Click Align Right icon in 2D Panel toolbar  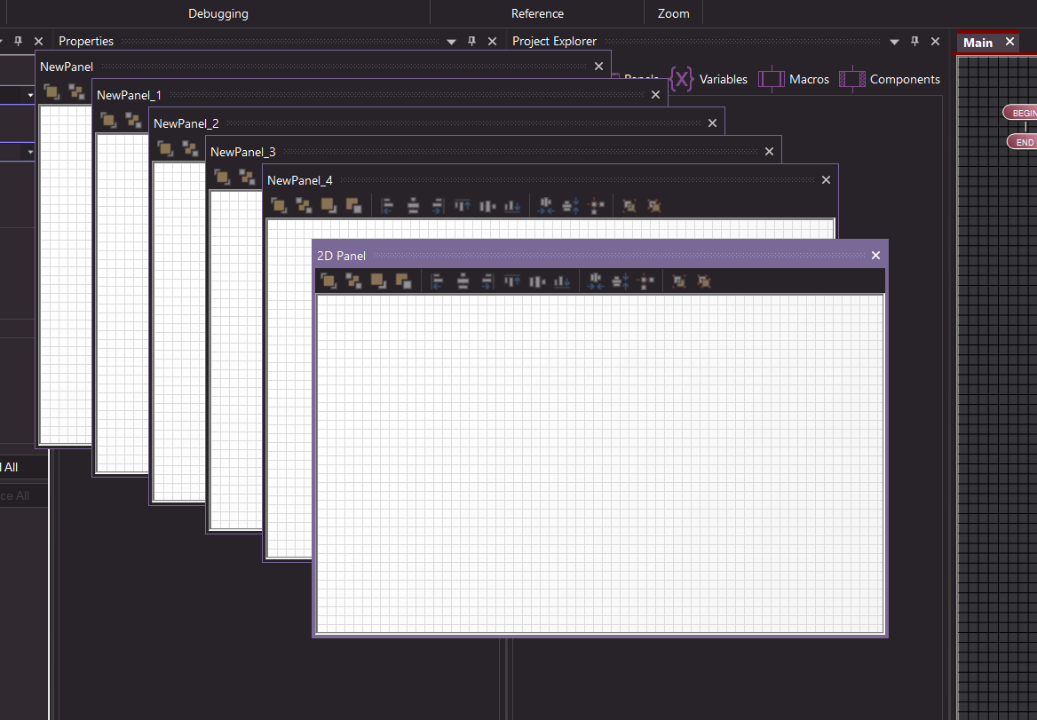click(488, 281)
